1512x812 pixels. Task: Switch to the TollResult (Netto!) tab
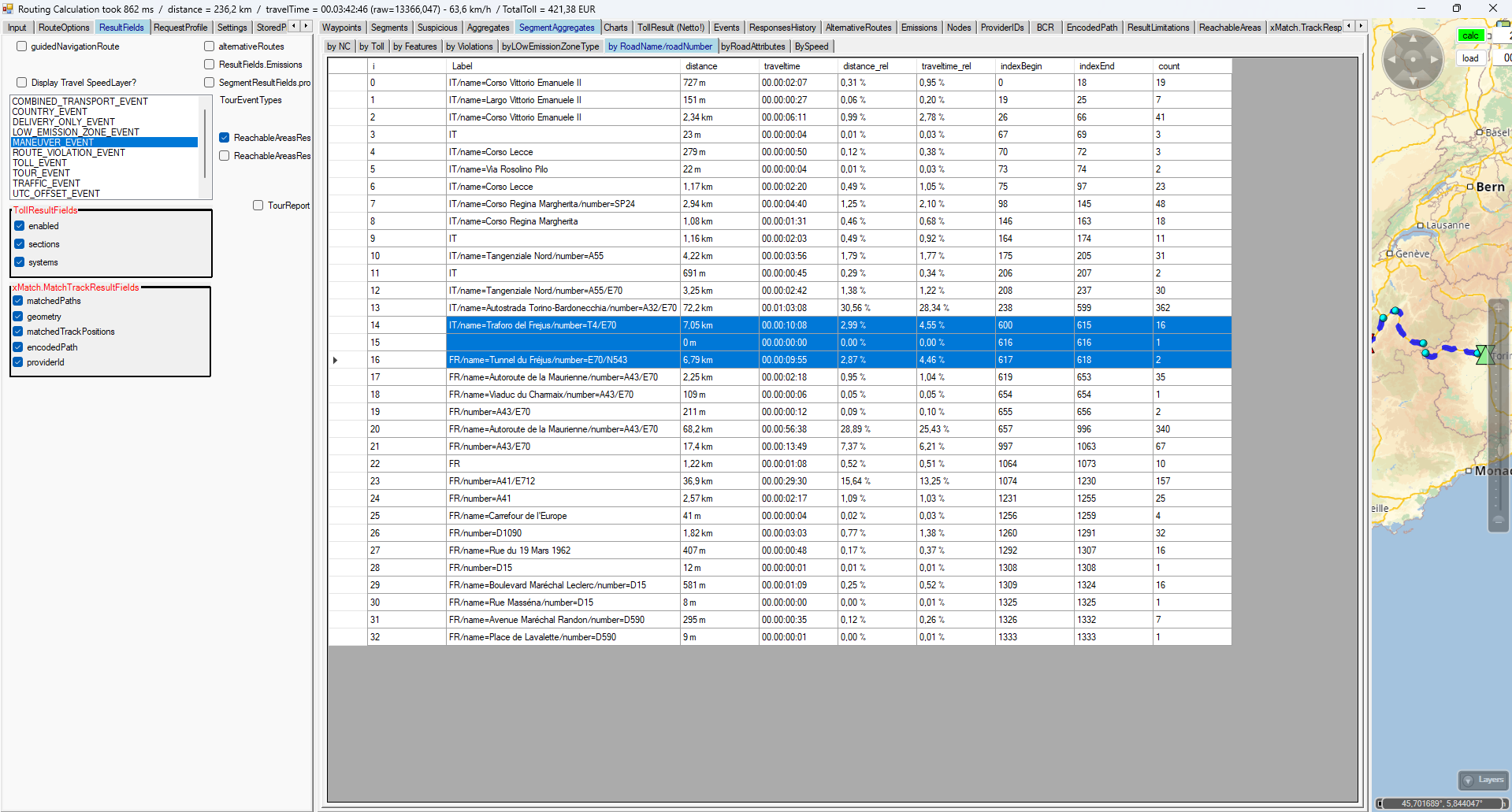pyautogui.click(x=670, y=28)
